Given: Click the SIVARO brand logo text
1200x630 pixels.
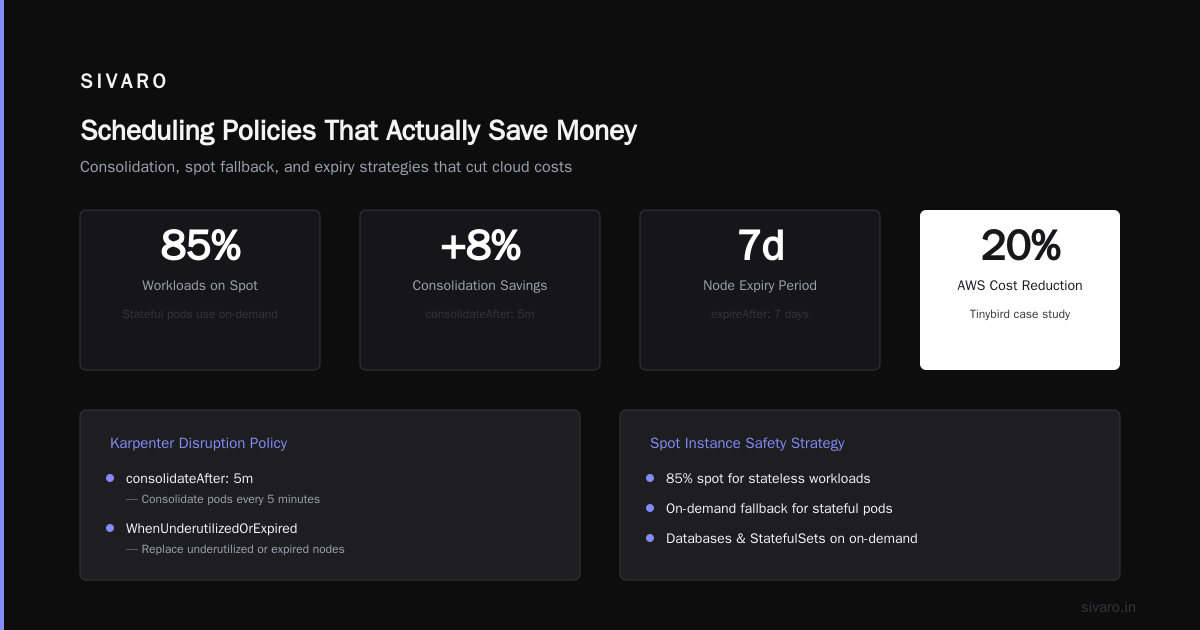Looking at the screenshot, I should point(124,82).
